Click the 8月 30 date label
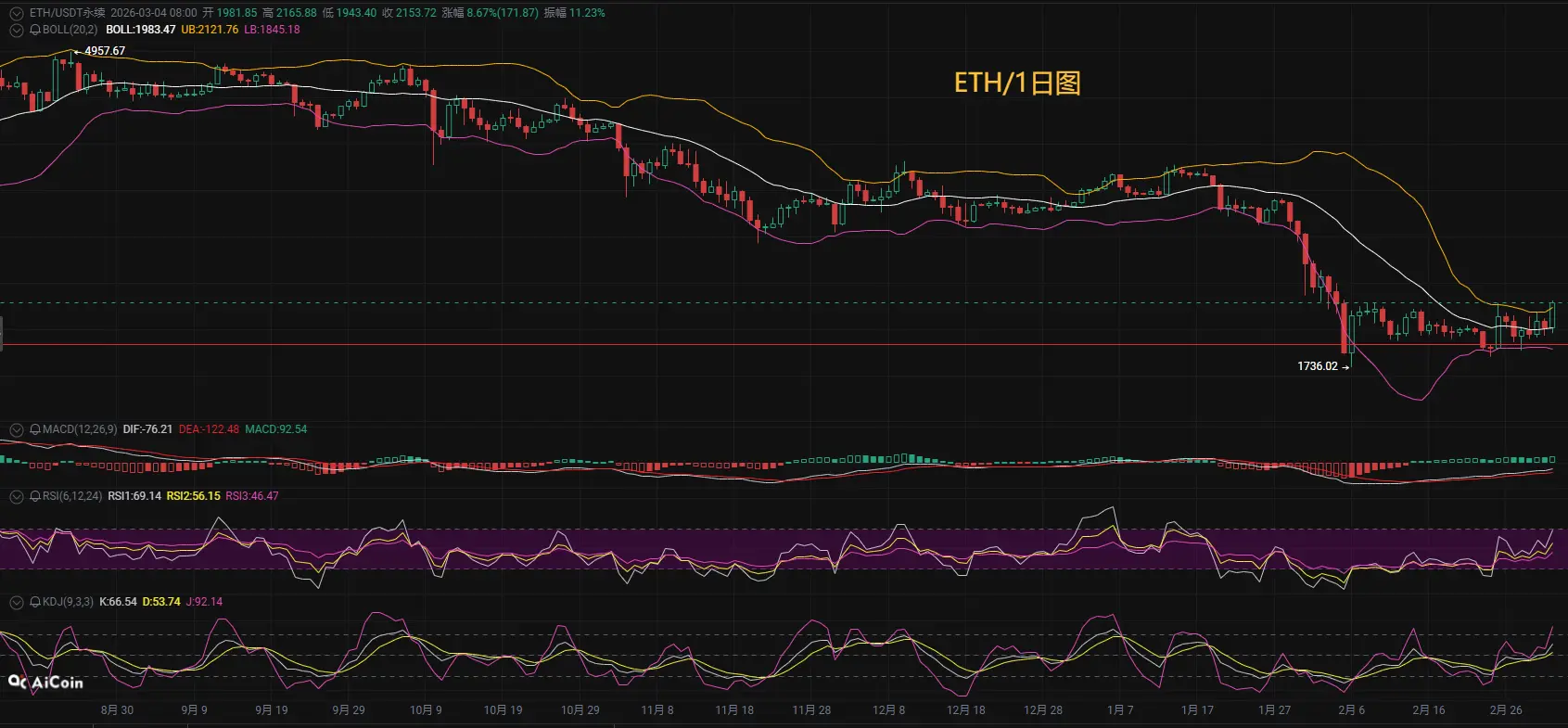The image size is (1568, 728). pos(117,710)
